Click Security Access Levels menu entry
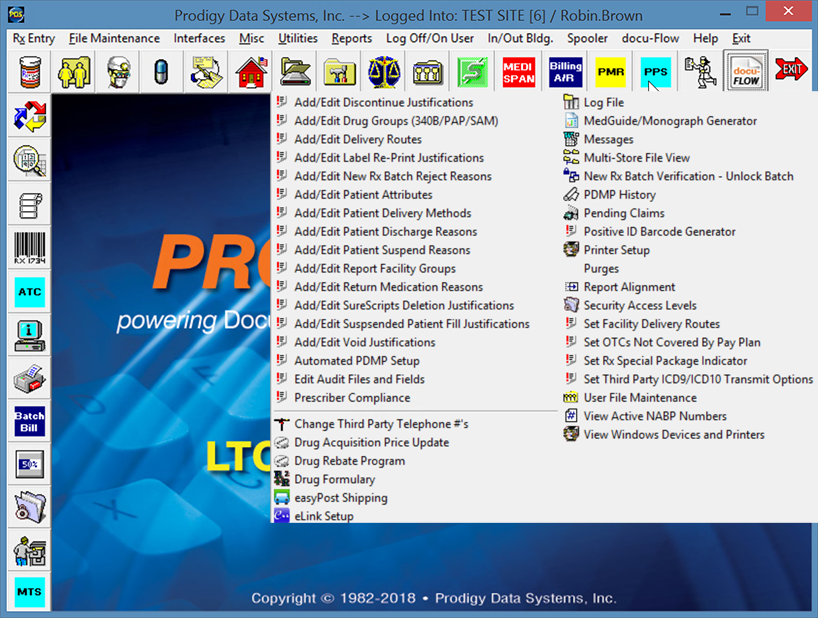 tap(640, 306)
